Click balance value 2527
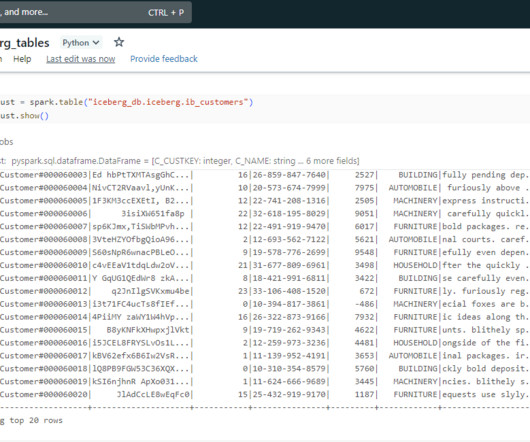530x442 pixels. tap(364, 175)
